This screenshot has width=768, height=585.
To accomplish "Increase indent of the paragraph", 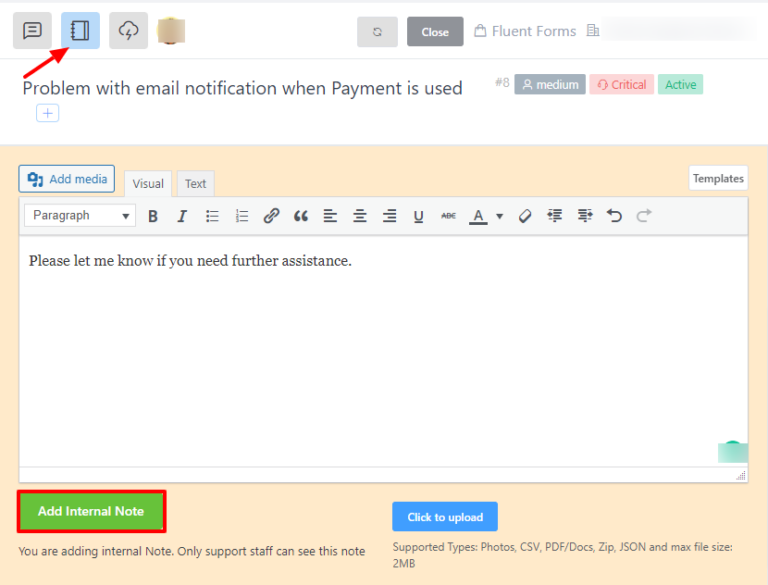I will click(x=585, y=216).
